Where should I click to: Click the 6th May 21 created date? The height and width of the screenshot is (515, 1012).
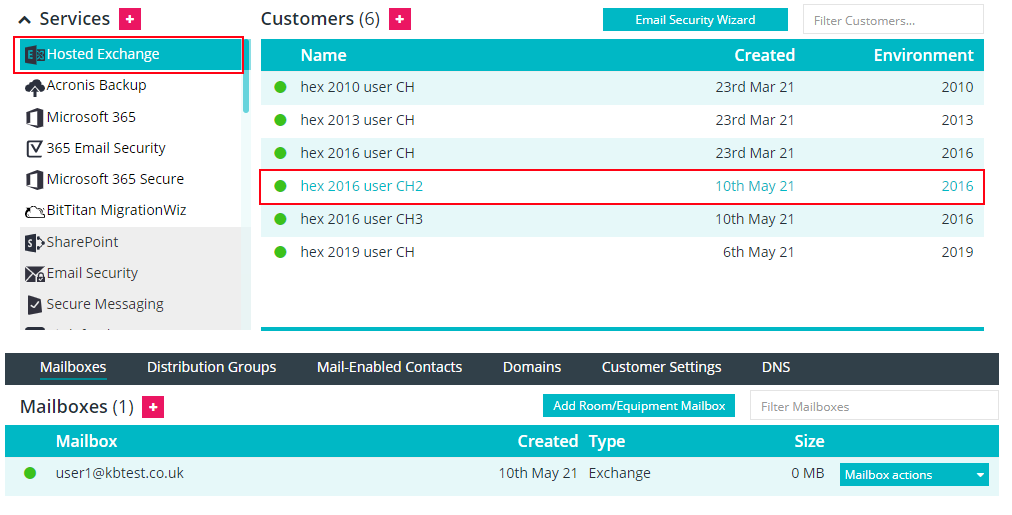pos(758,252)
